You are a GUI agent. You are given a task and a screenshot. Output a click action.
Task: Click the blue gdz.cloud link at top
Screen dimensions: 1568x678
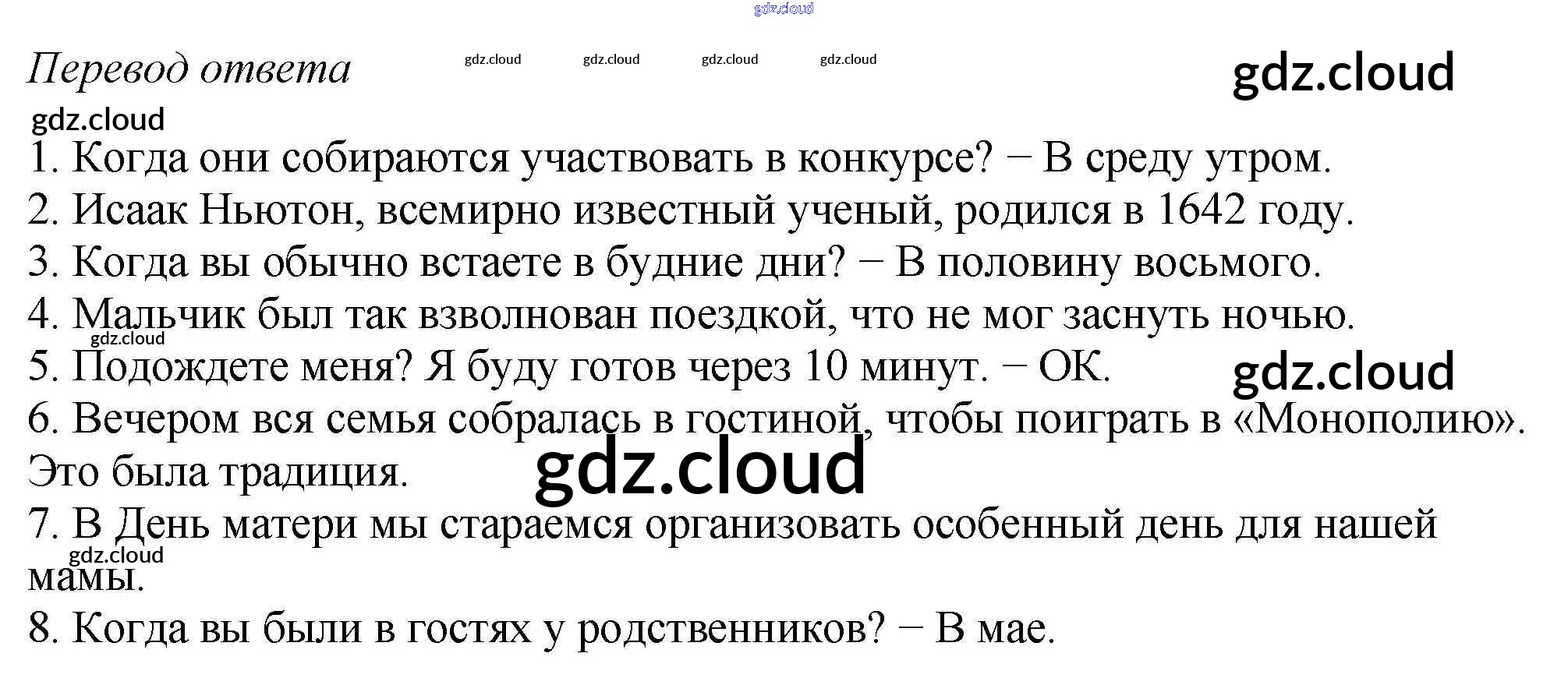coord(784,9)
